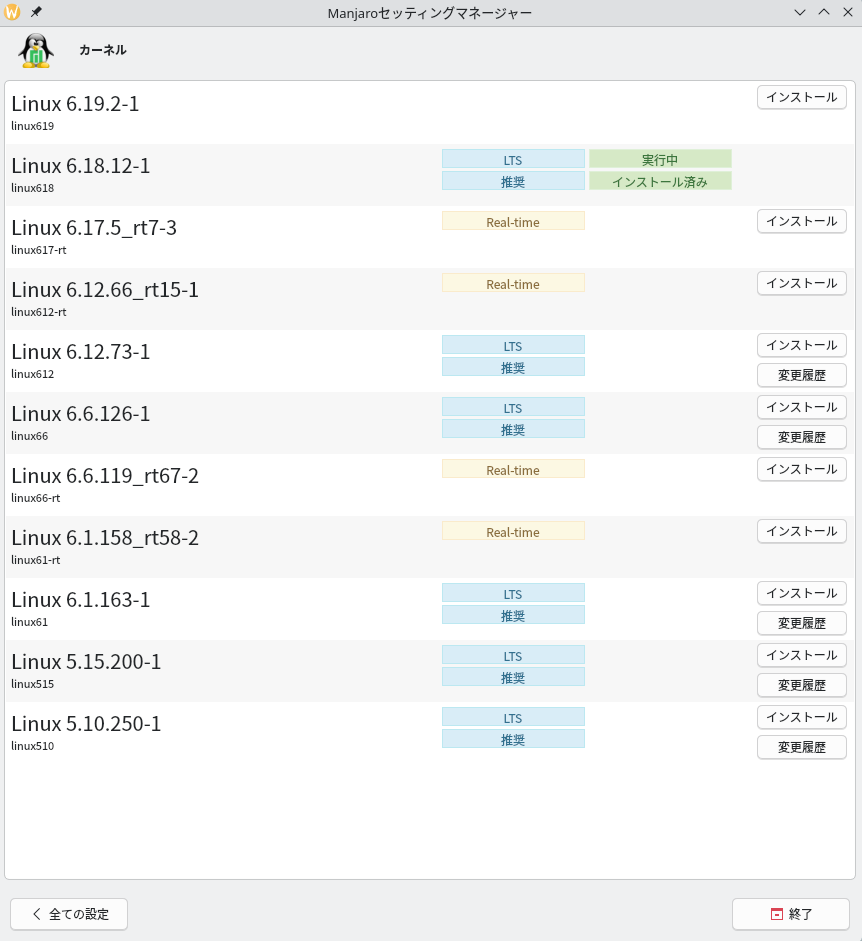Screen dimensions: 862x941
Task: Go back to 全ての設定
Action: [69, 914]
